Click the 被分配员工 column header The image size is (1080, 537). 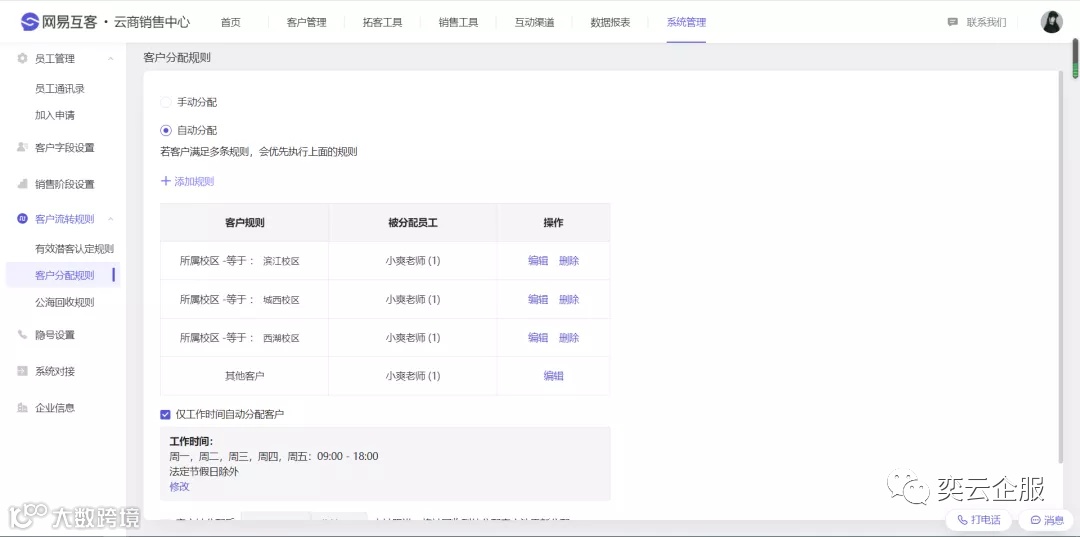tap(413, 222)
